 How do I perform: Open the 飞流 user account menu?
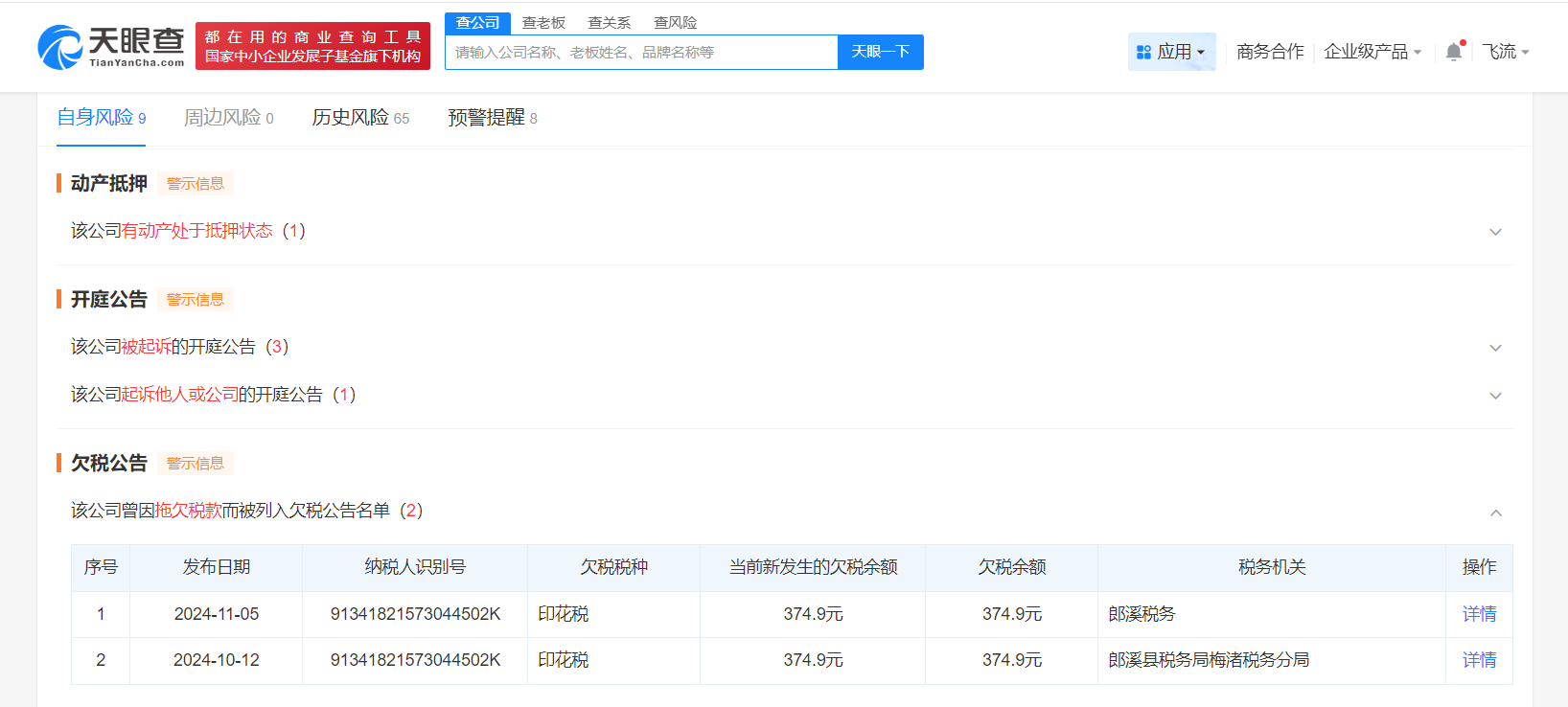[1505, 52]
